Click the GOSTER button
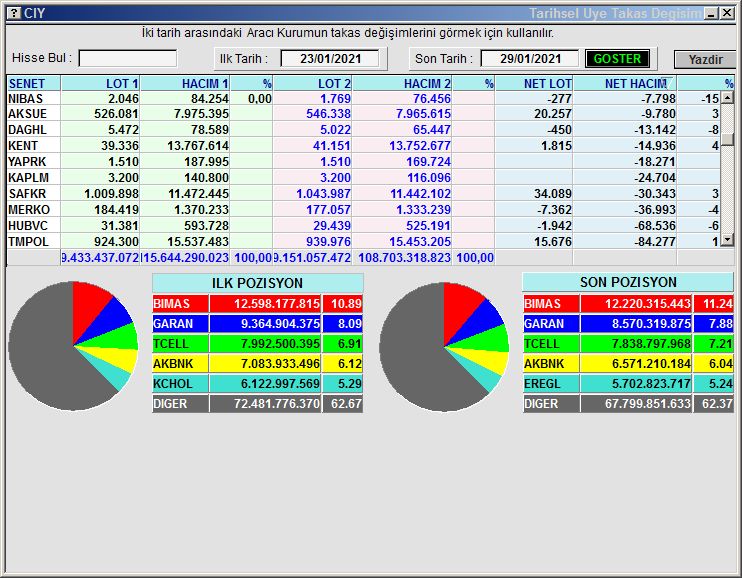 click(617, 59)
